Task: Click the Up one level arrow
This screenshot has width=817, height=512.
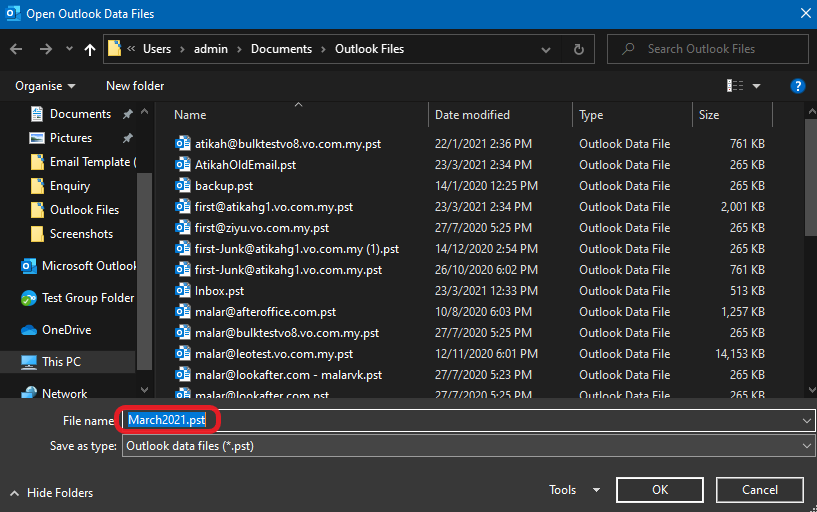Action: pyautogui.click(x=90, y=49)
